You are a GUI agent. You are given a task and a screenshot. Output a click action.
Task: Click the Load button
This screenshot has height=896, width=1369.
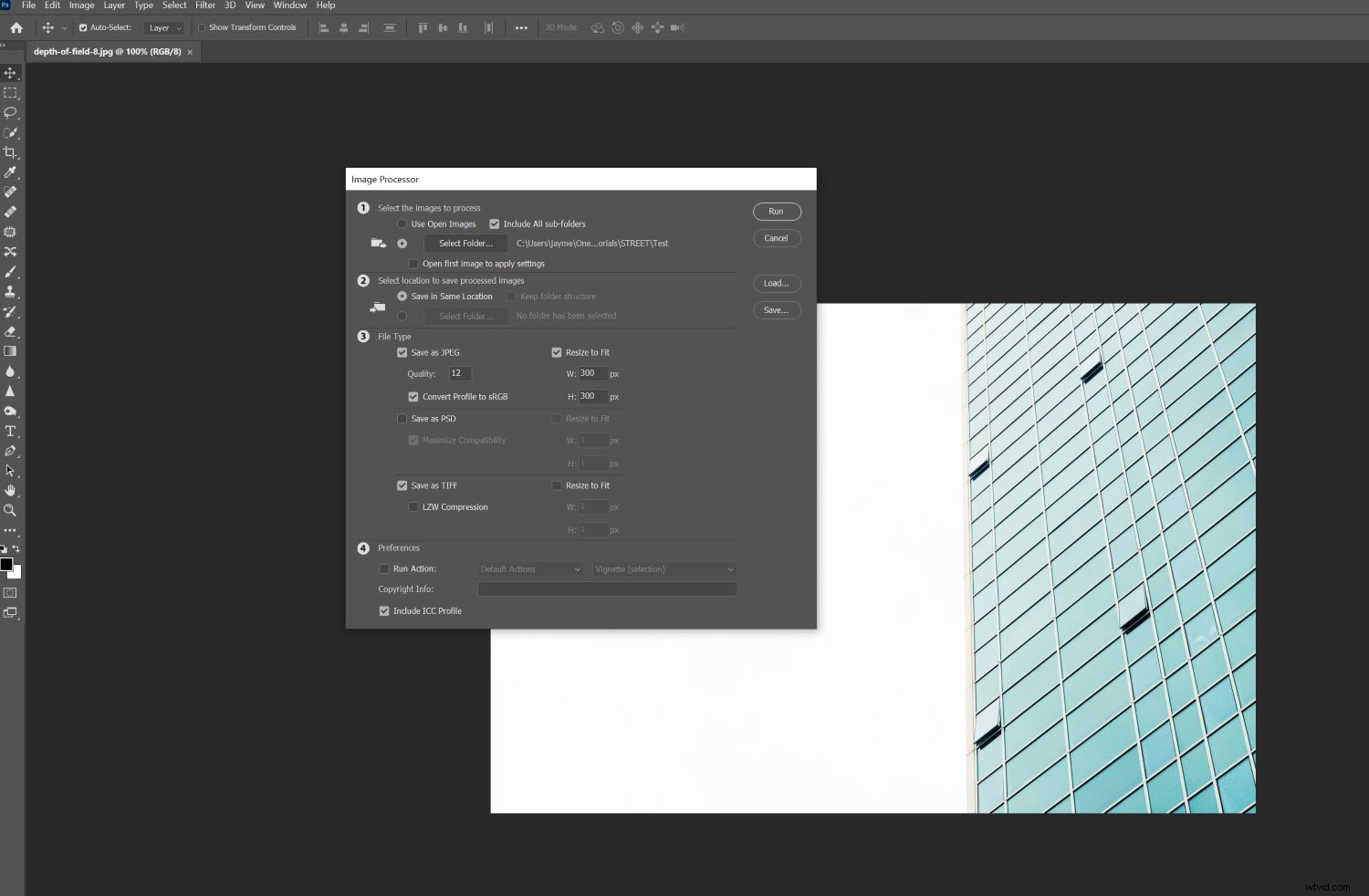click(x=776, y=283)
